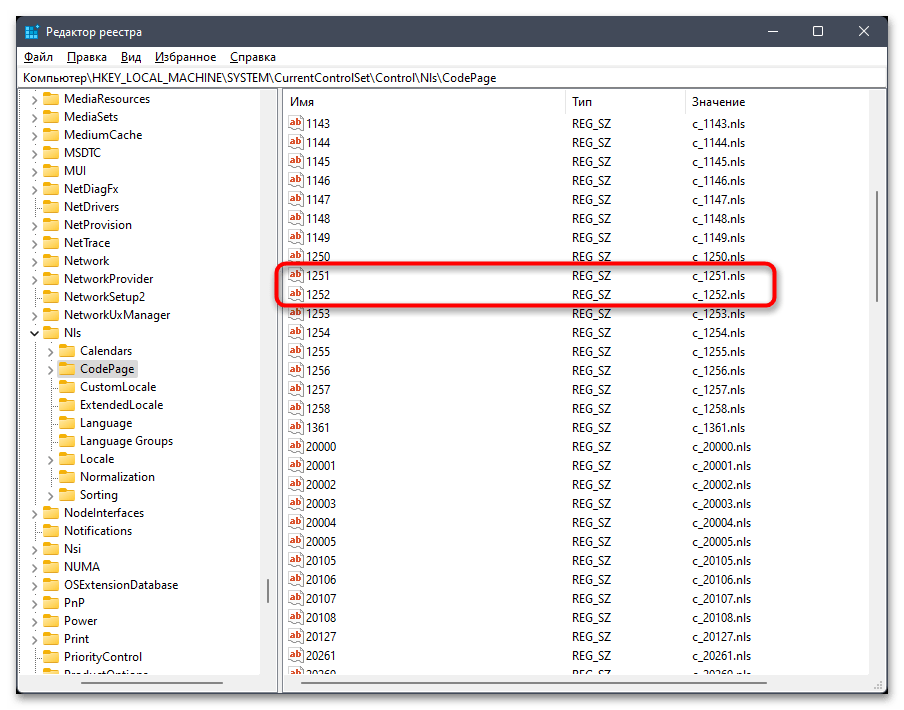Open the Справка menu

251,57
